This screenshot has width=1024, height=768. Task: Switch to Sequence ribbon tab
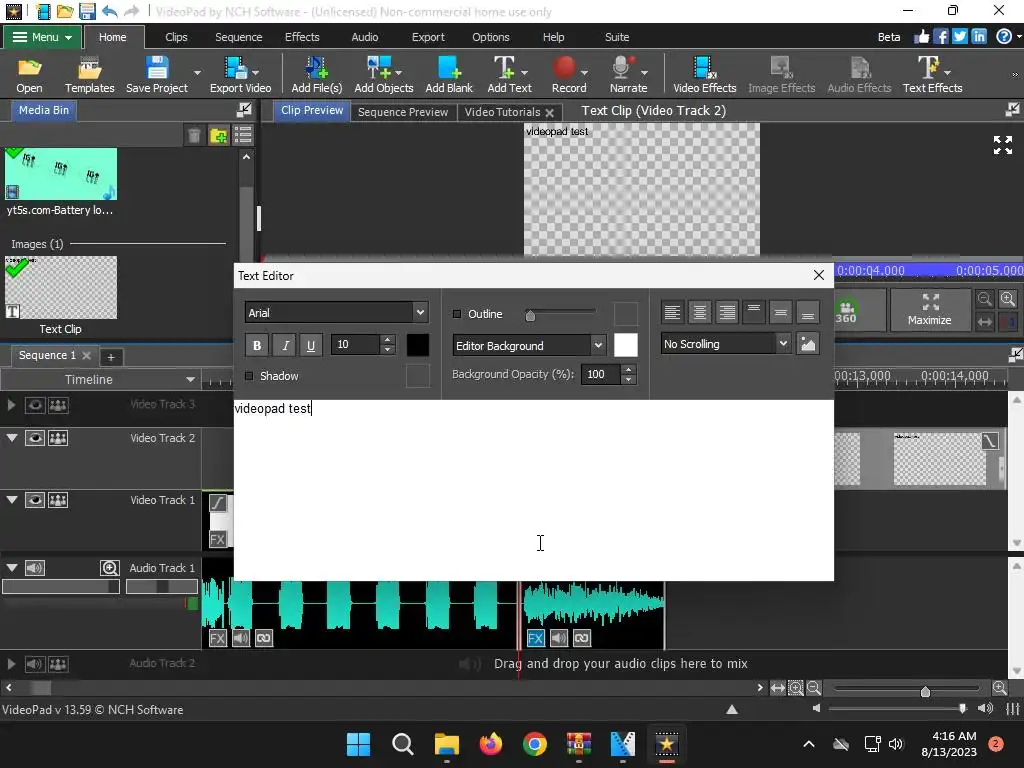pos(238,37)
